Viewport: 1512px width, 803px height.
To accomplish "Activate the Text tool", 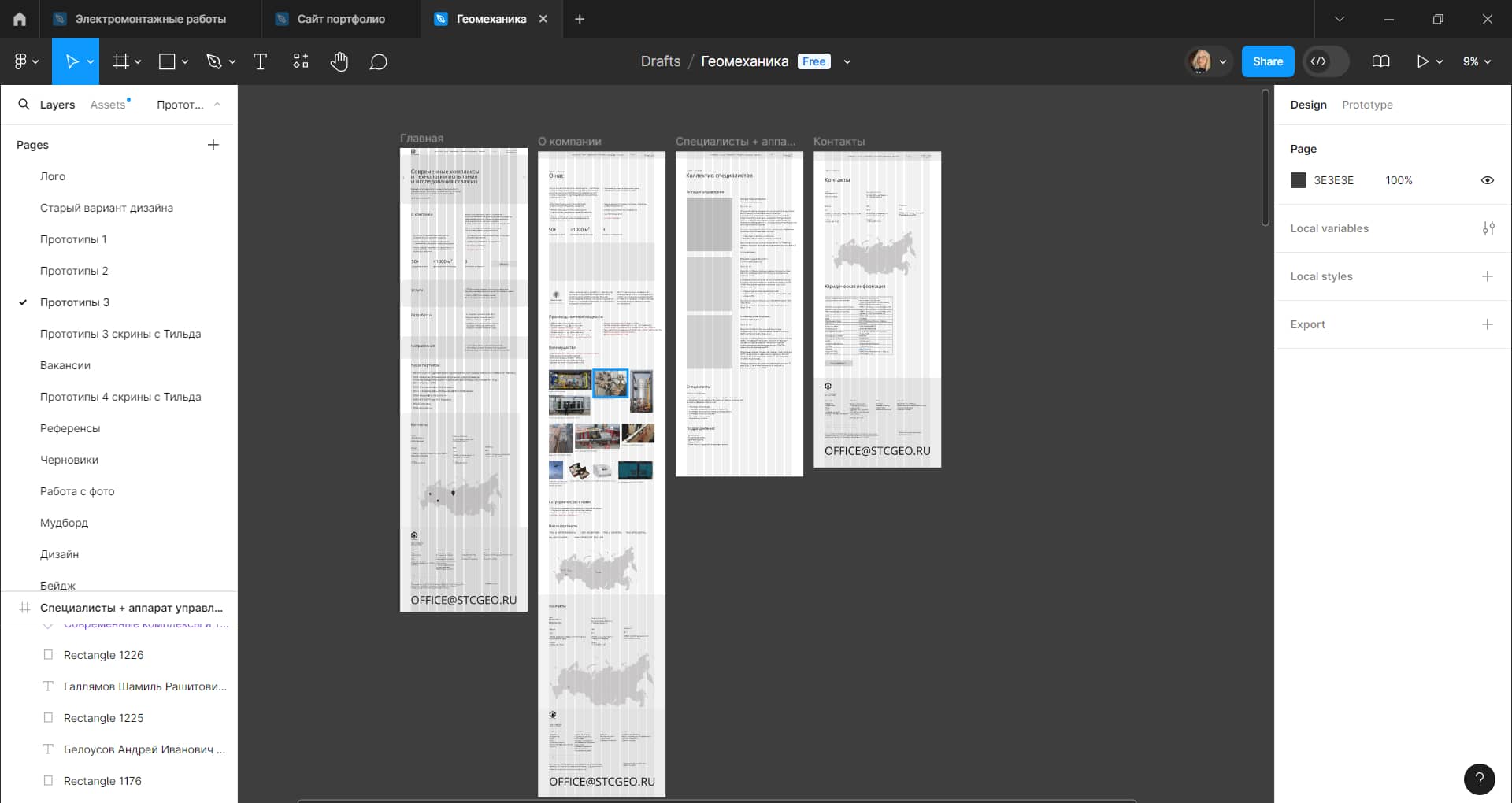I will (260, 61).
